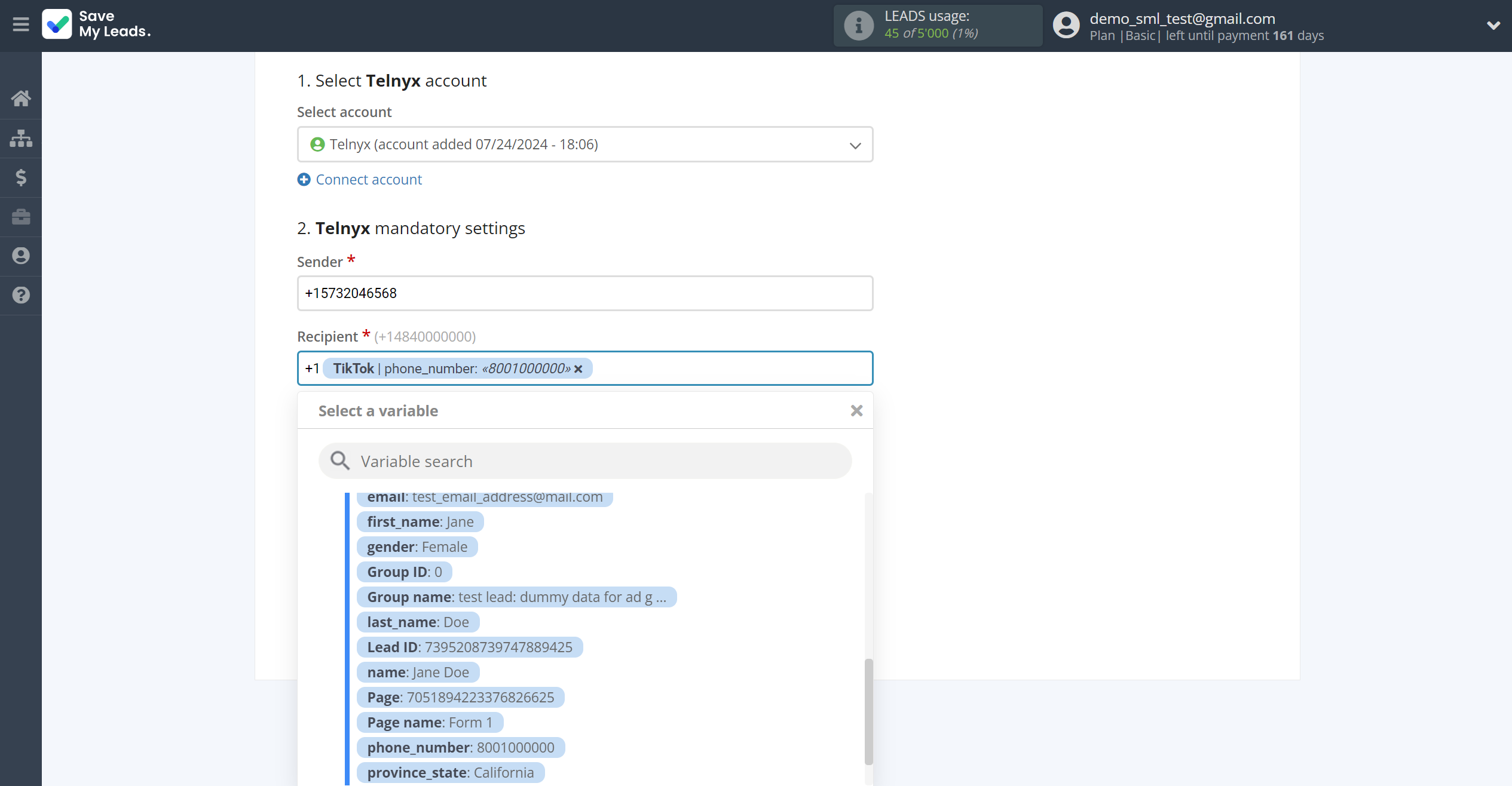The width and height of the screenshot is (1512, 786).
Task: Click the Connect account plus icon
Action: tap(304, 179)
